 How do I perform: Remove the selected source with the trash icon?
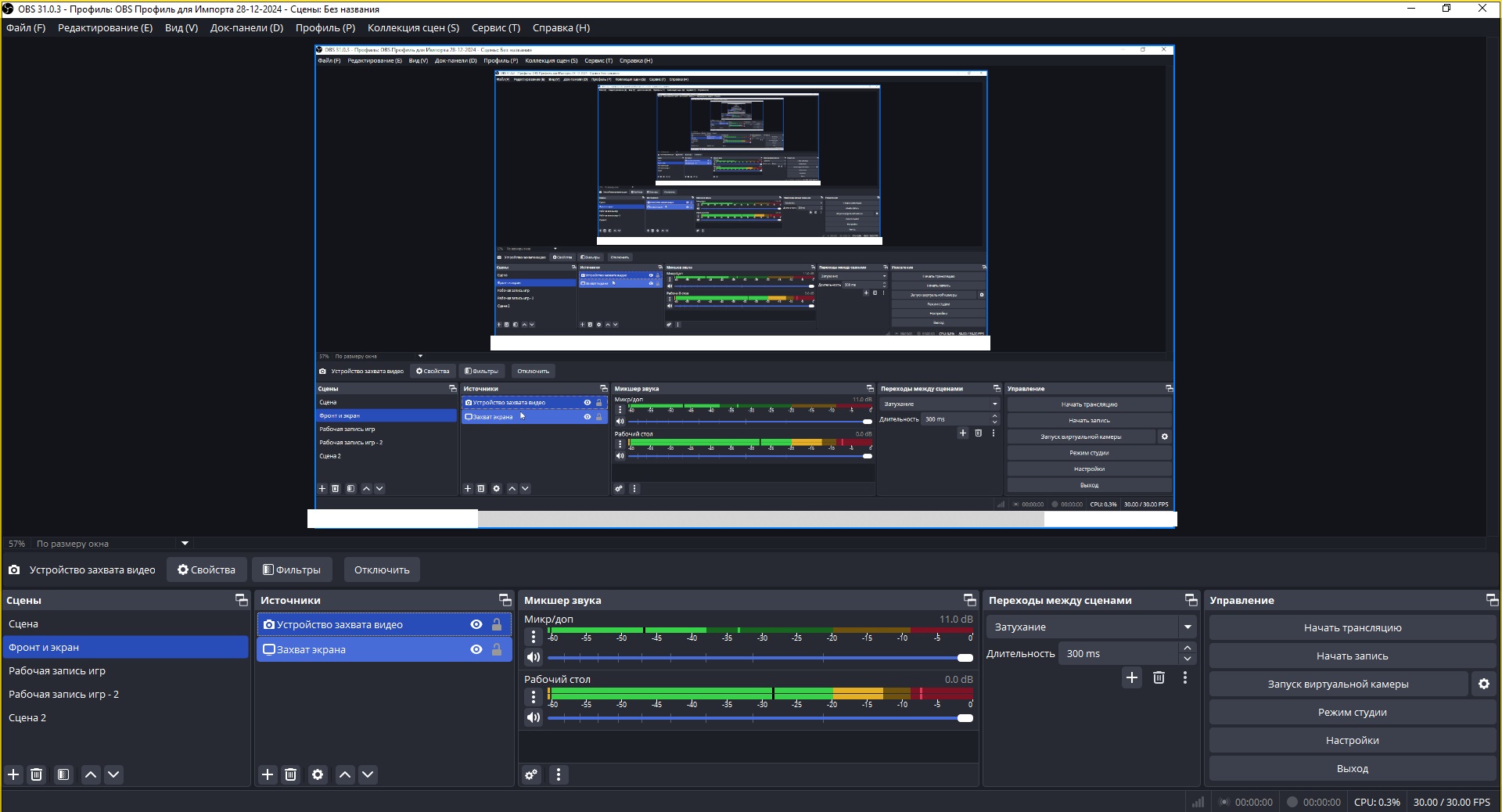point(290,774)
